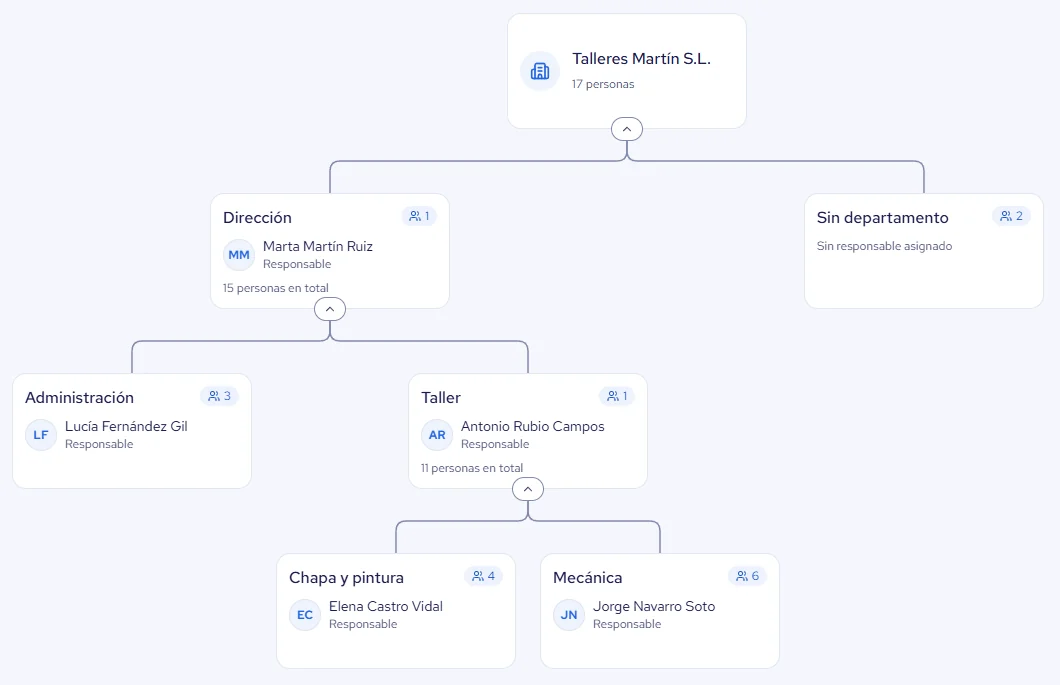
Task: Collapse the Taller department branch
Action: point(528,489)
